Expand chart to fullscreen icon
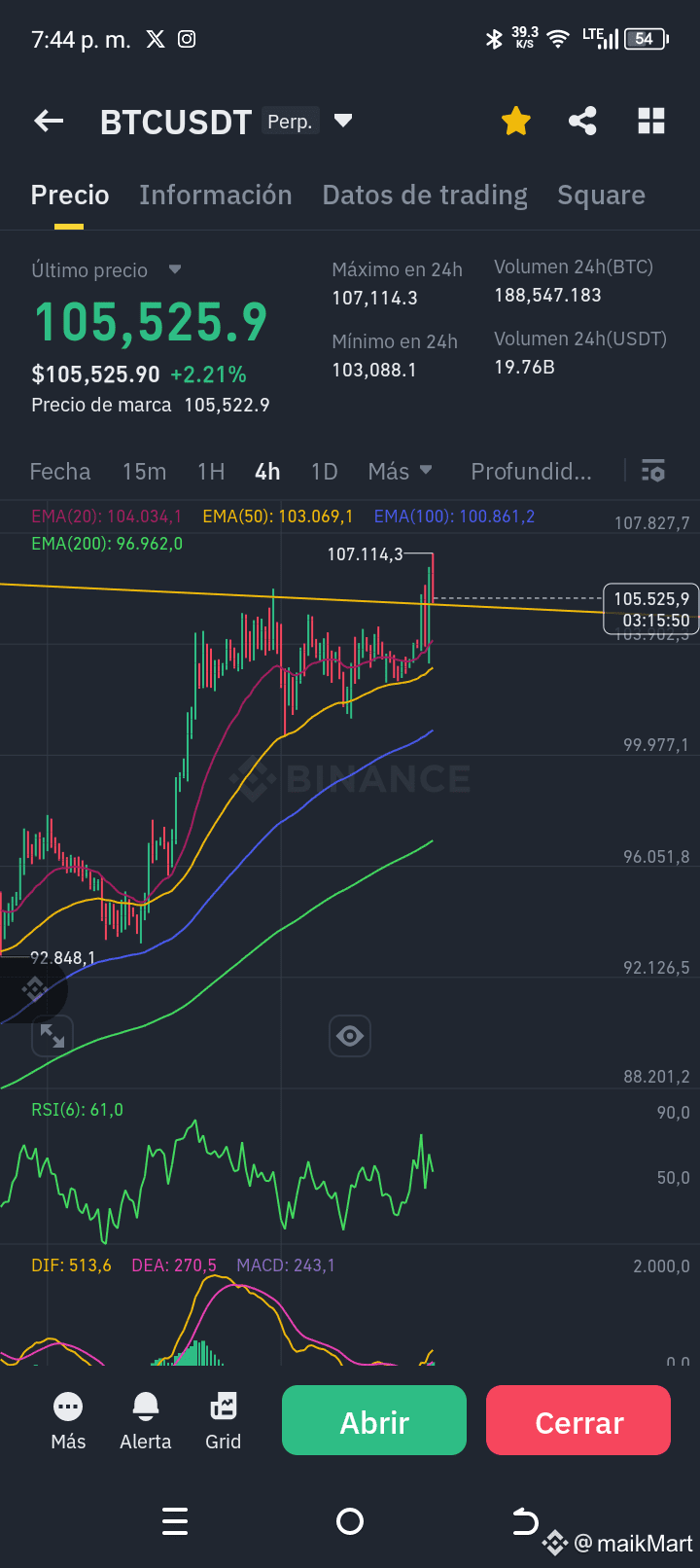700x1568 pixels. (52, 1036)
